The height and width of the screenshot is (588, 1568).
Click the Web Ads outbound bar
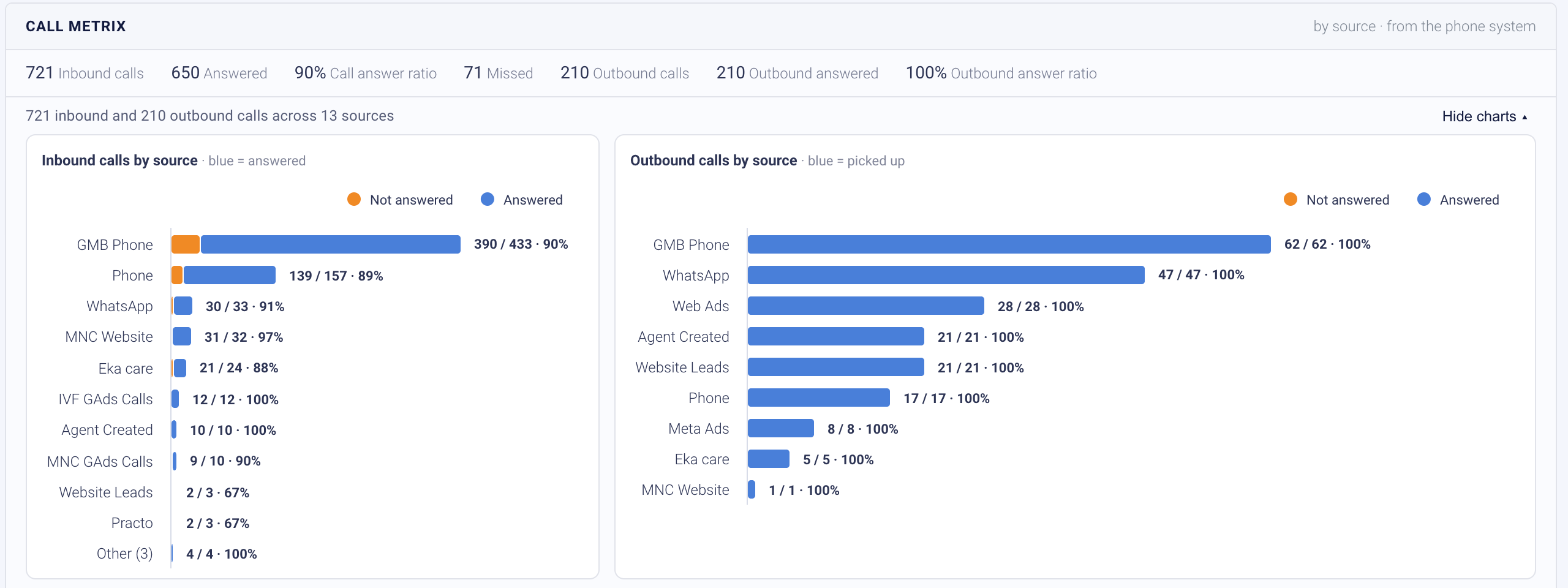[x=866, y=306]
